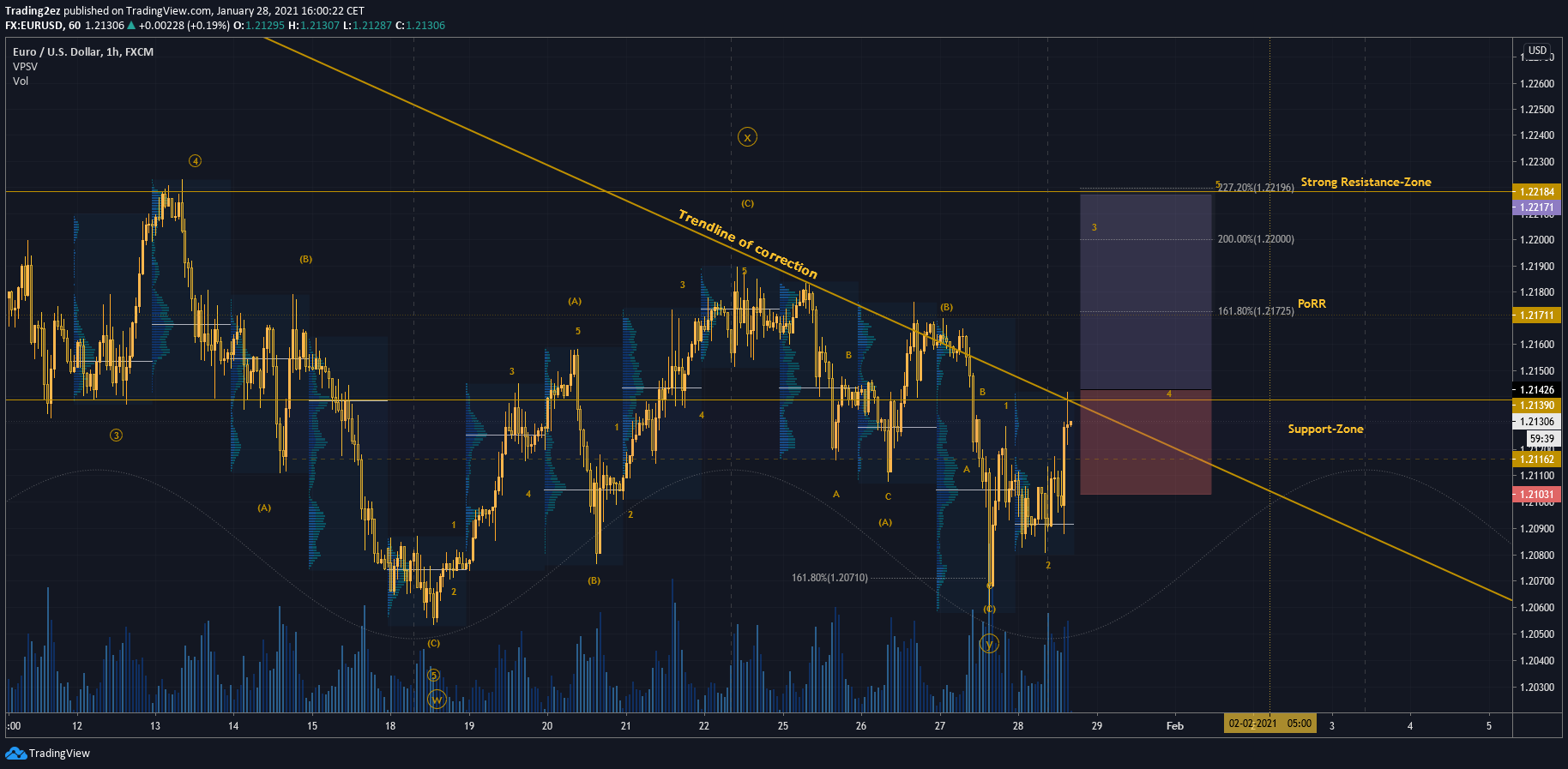Select the 'PoRR' text annotation
The image size is (1568, 769).
(1312, 303)
